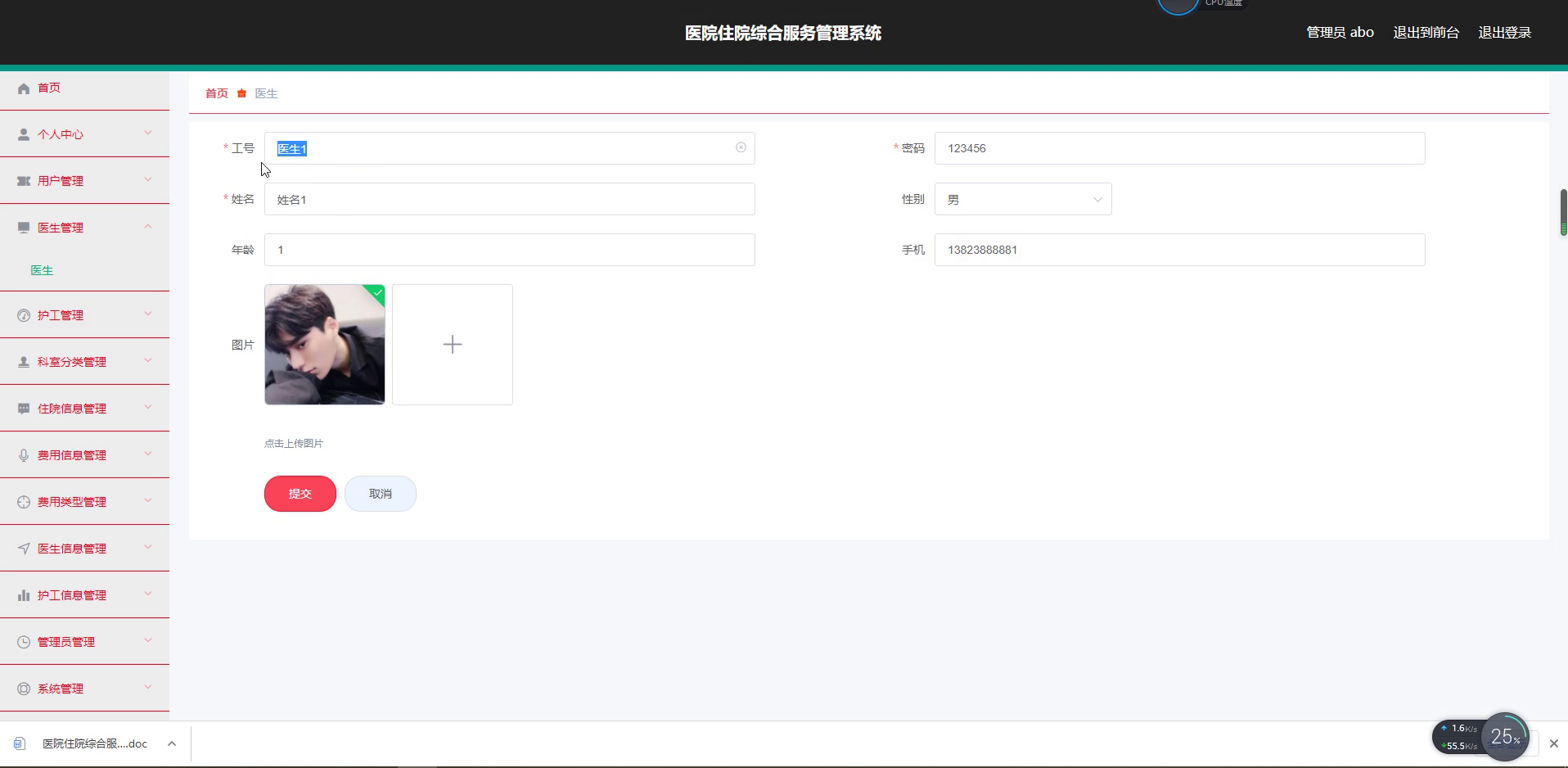Expand the 医生信息管理 chevron
Viewport: 1568px width, 768px height.
tap(148, 547)
